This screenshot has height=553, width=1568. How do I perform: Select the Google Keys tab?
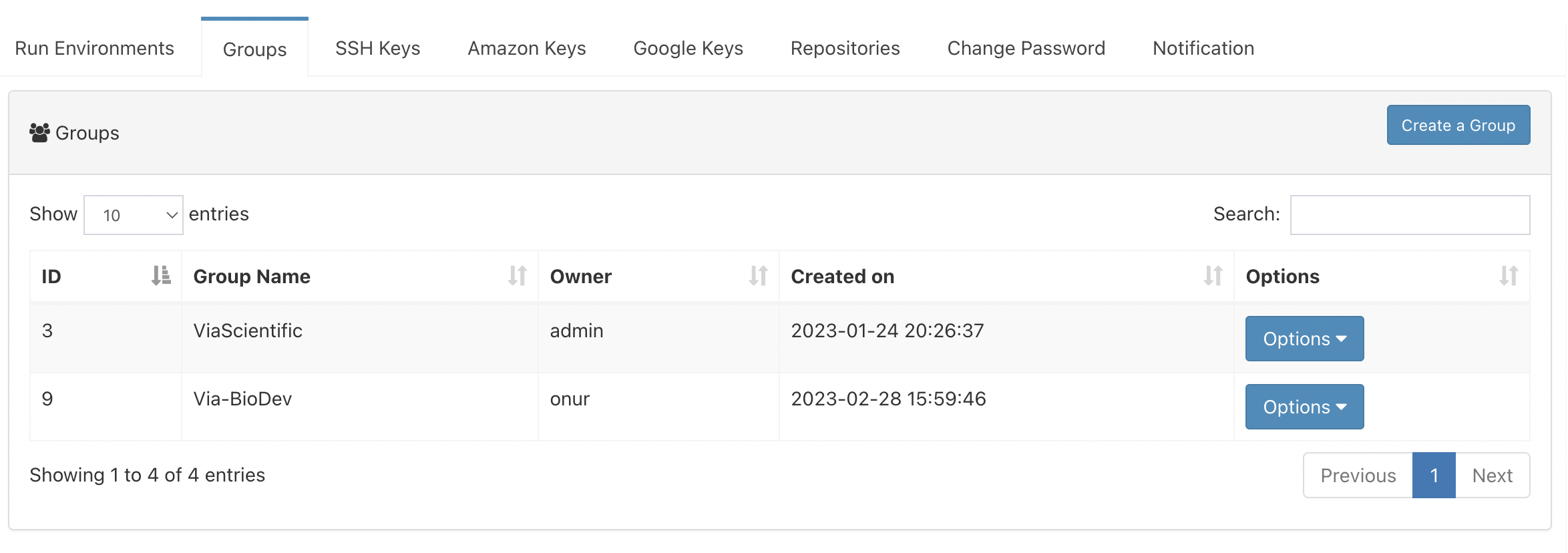point(688,48)
